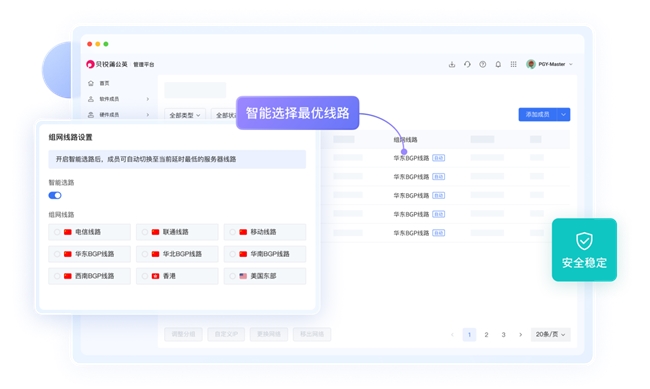Screen dimensions: 650x389
Task: Click the 软件成员 person icon
Action: click(x=91, y=99)
